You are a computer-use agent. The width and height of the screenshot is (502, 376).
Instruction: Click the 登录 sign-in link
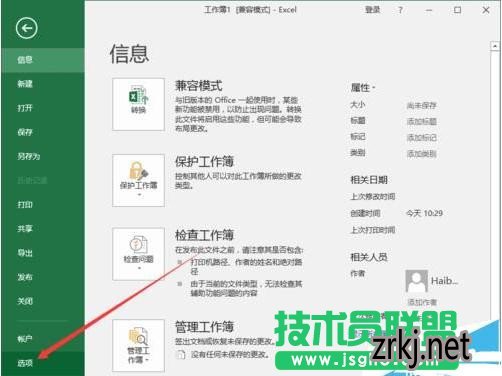click(x=373, y=10)
